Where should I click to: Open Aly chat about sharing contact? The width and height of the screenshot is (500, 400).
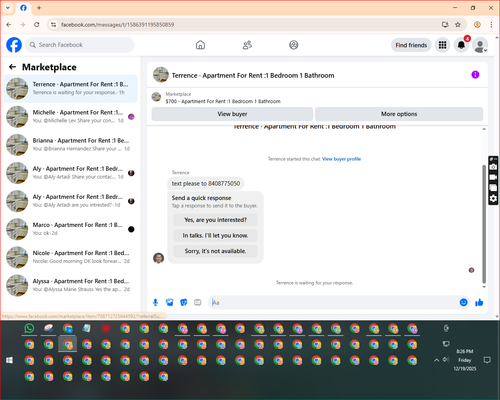[x=70, y=173]
